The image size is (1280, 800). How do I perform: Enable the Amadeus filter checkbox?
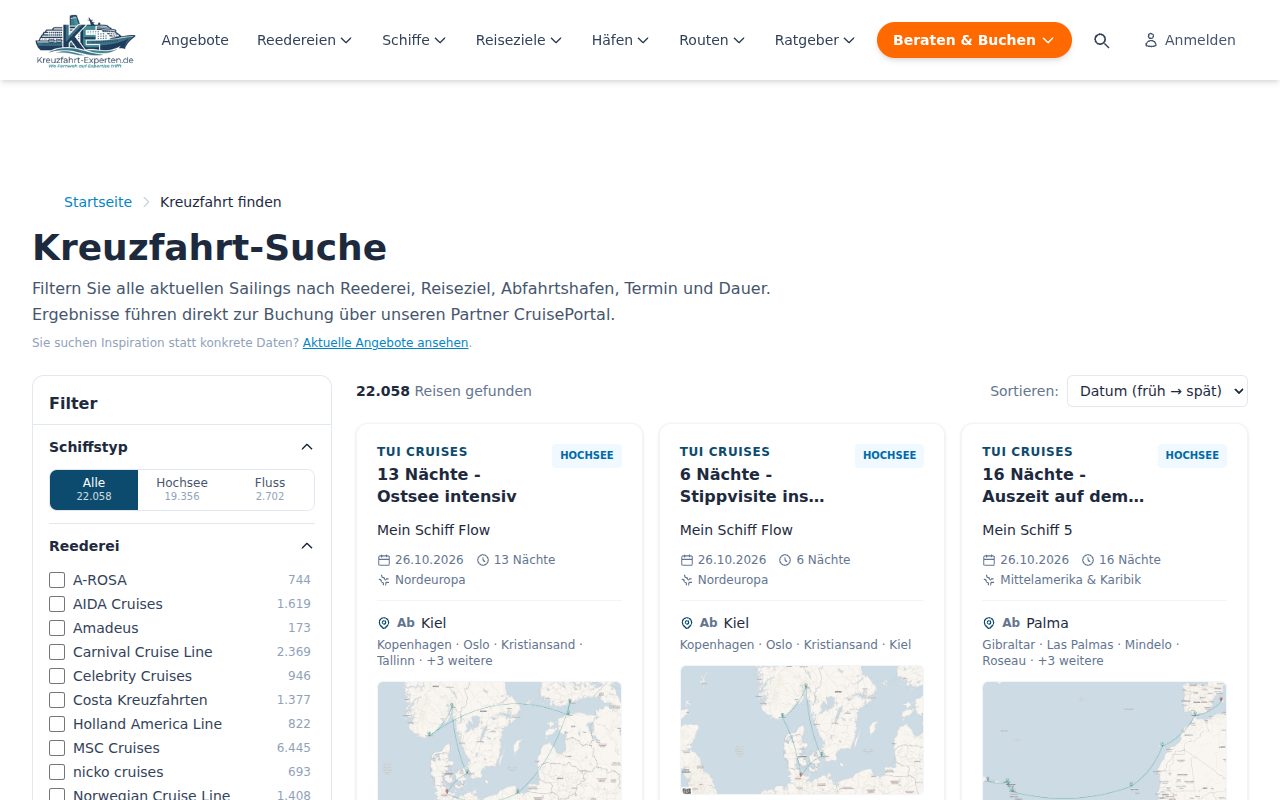57,628
